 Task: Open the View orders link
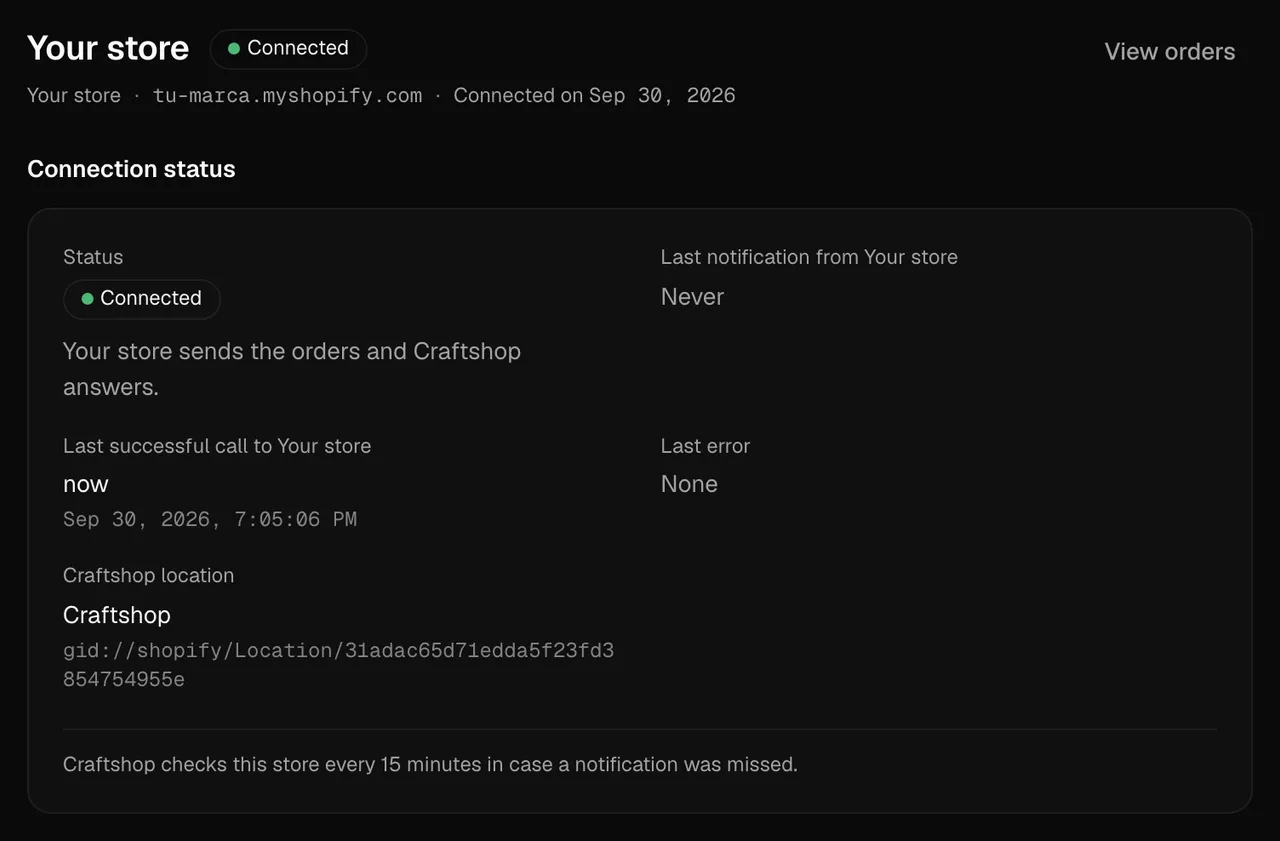coord(1169,52)
